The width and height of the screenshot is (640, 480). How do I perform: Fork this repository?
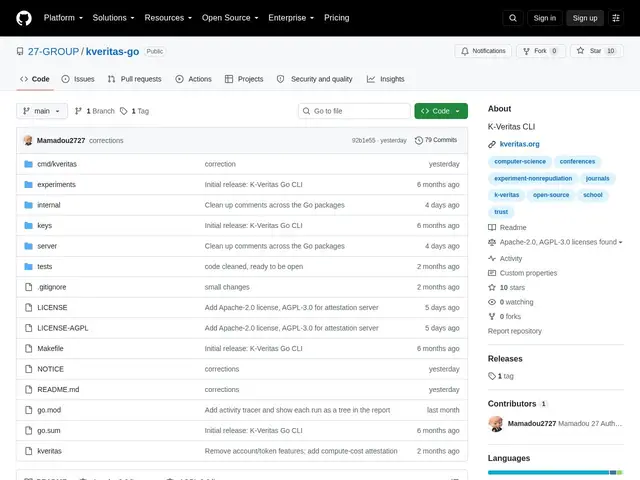tap(541, 51)
